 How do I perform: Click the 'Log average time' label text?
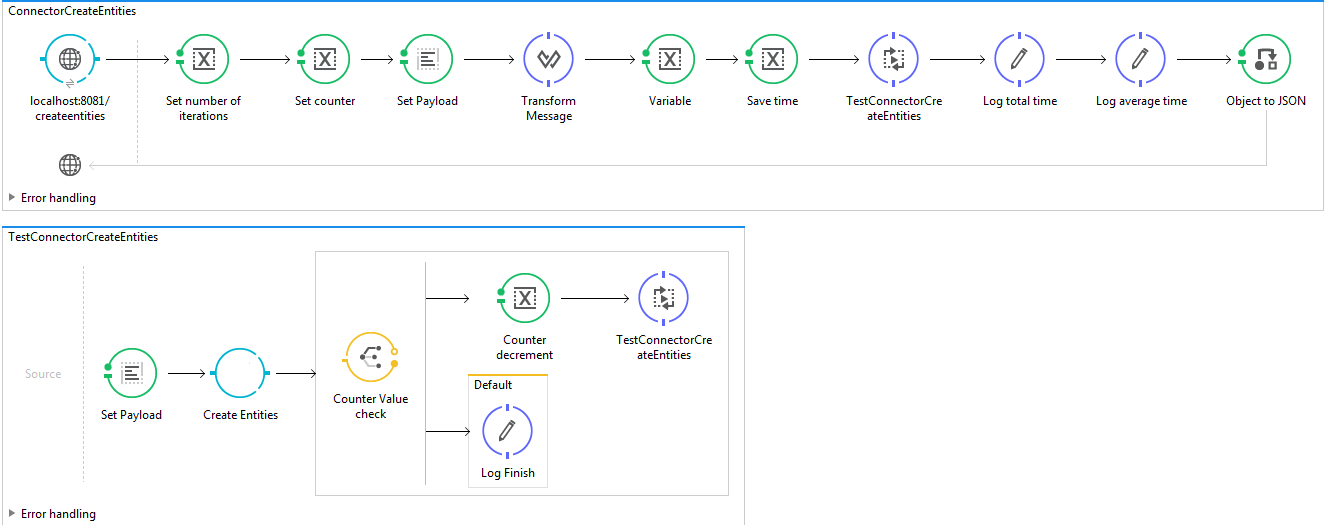point(1142,101)
